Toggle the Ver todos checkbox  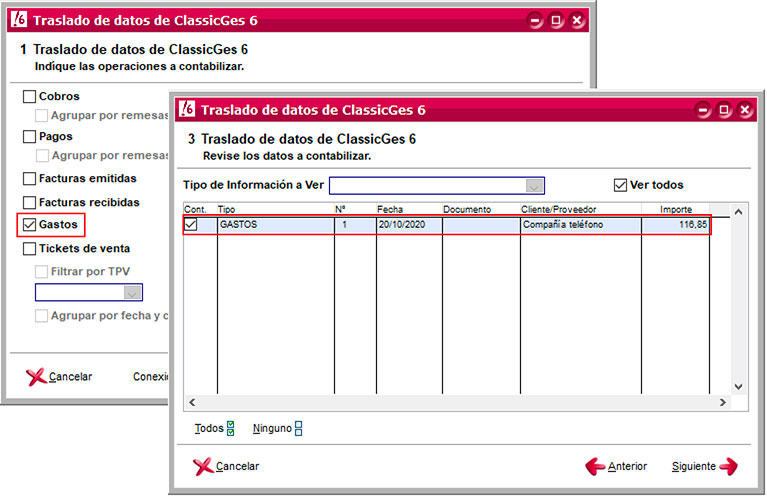620,185
